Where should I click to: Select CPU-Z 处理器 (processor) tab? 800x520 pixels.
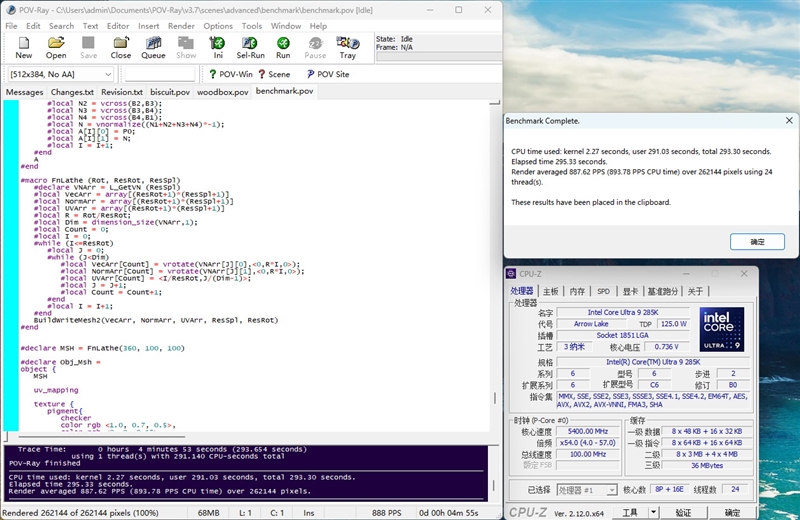pos(522,291)
